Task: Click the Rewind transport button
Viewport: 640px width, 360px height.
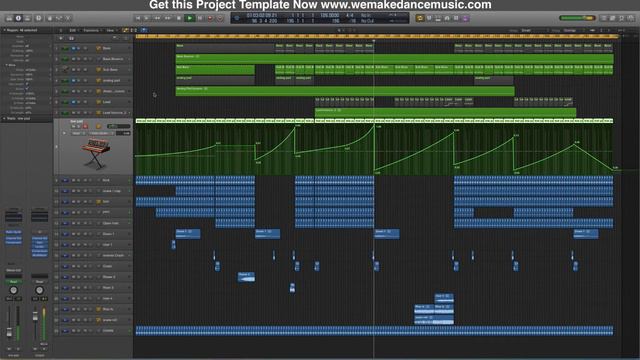Action: point(158,18)
